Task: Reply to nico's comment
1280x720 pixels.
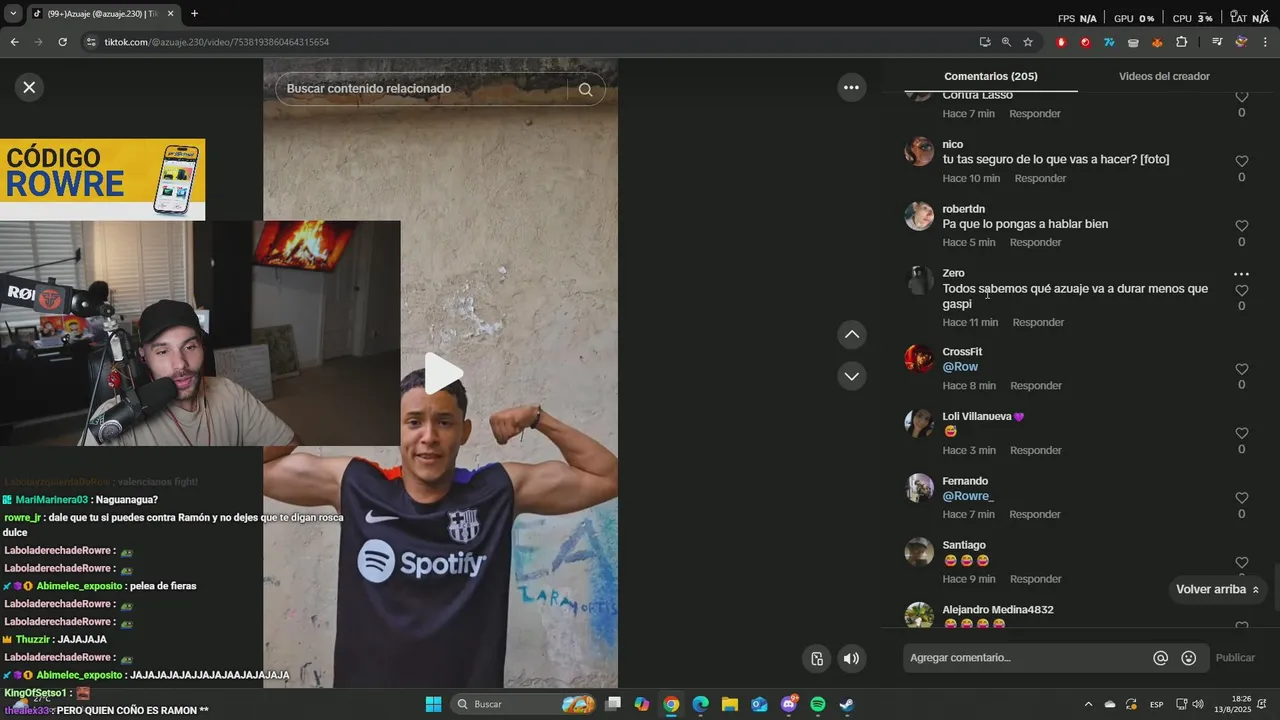Action: [1040, 178]
